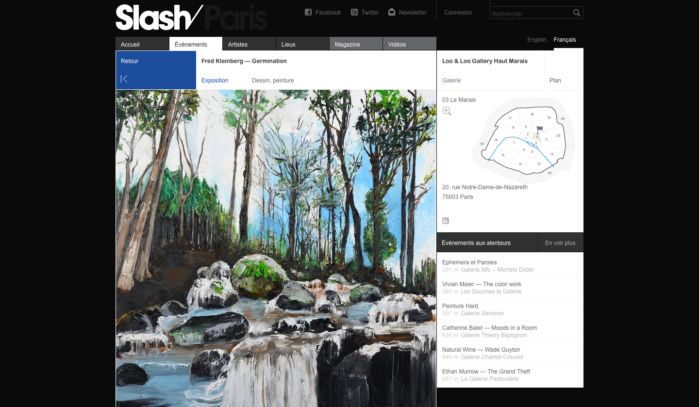The height and width of the screenshot is (407, 699).
Task: Click the back-to-first arrow icon under Retour
Action: 124,79
